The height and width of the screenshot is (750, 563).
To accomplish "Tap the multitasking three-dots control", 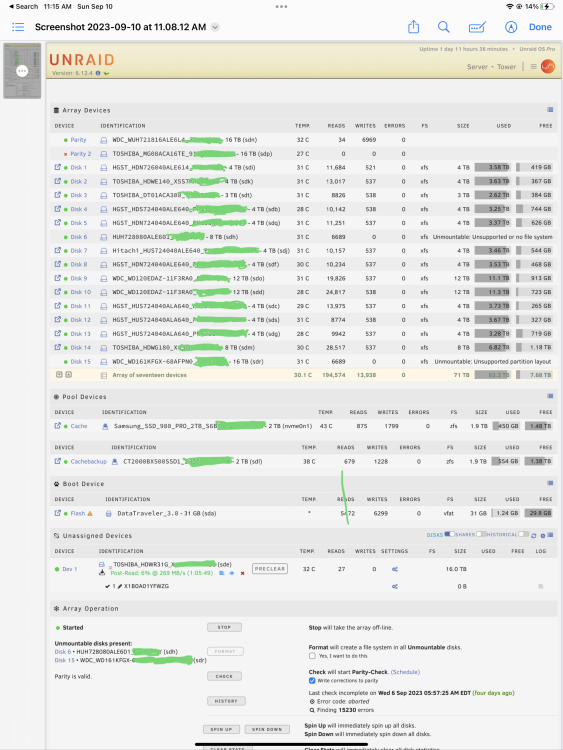I will tap(281, 7).
